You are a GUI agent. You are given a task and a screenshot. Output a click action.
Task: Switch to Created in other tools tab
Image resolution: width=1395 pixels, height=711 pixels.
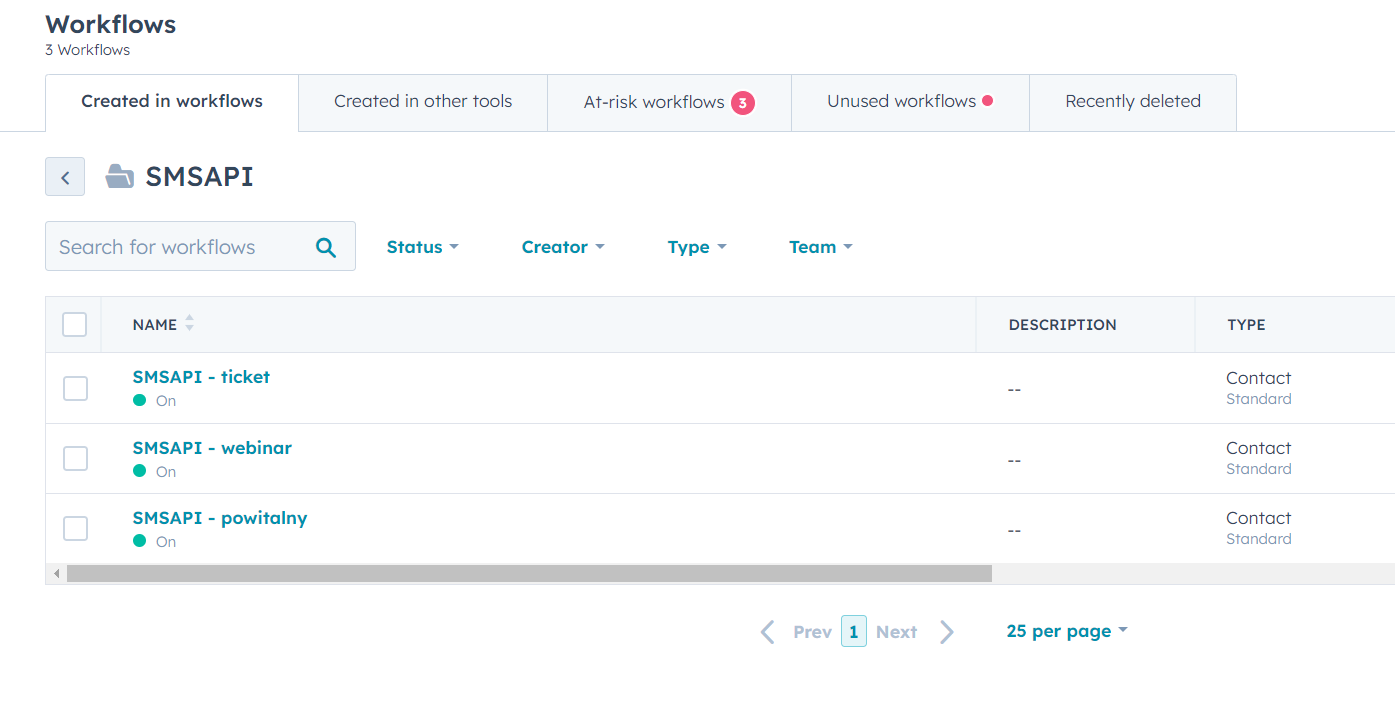pyautogui.click(x=423, y=102)
